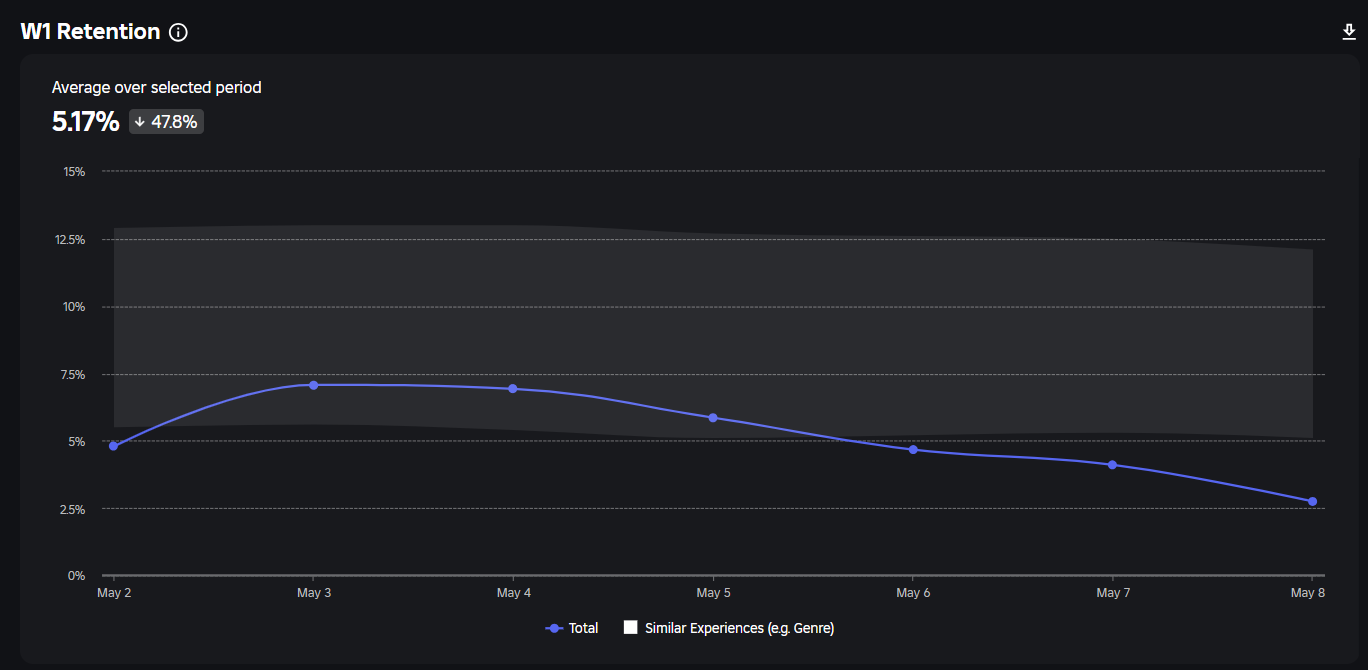This screenshot has height=670, width=1368.
Task: Click the gray Similar Experiences benchmark band
Action: tap(700, 320)
